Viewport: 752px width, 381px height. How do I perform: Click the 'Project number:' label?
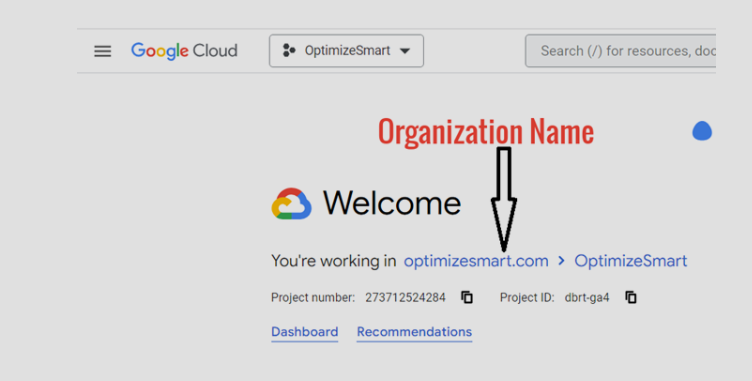[313, 298]
